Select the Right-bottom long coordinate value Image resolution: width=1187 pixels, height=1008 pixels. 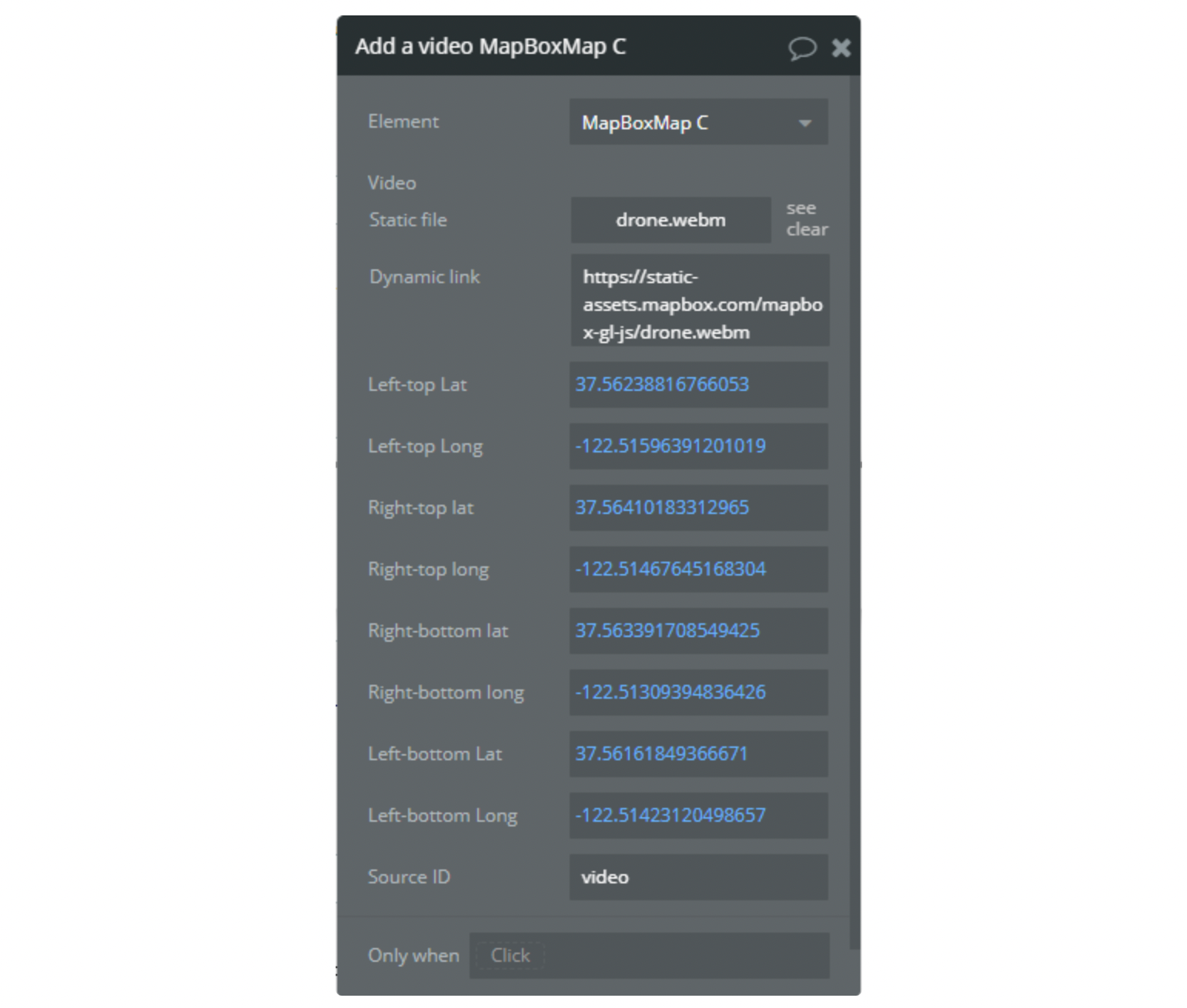point(697,693)
